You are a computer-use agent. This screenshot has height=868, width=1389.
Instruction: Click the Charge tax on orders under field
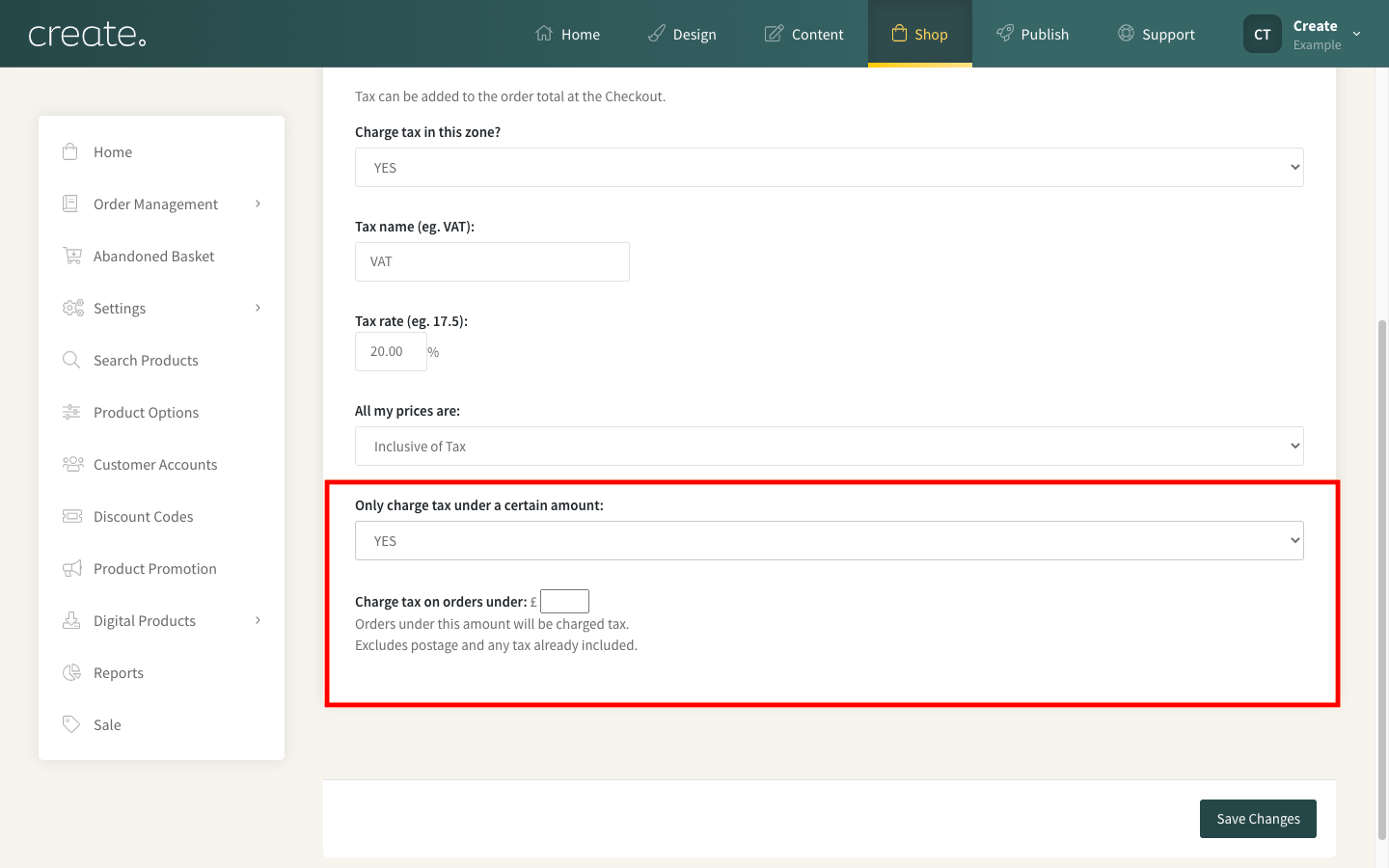coord(564,601)
